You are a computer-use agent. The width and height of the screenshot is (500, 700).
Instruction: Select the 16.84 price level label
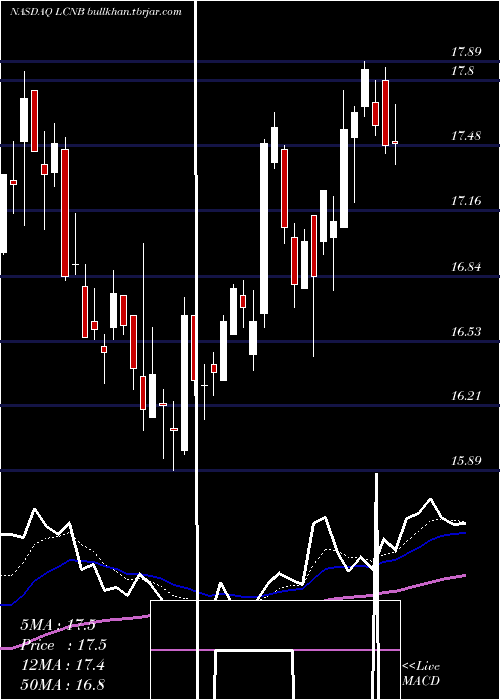(x=466, y=267)
